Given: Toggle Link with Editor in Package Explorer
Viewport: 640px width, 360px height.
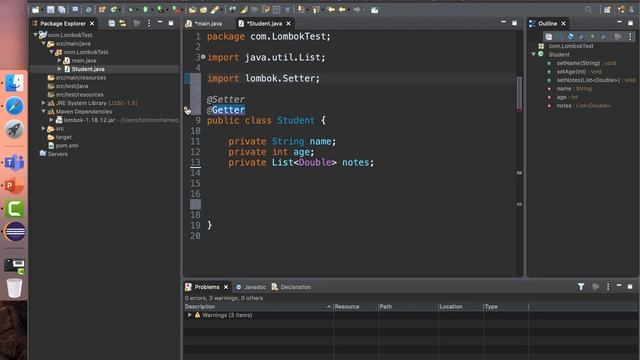Looking at the screenshot, I should (122, 23).
